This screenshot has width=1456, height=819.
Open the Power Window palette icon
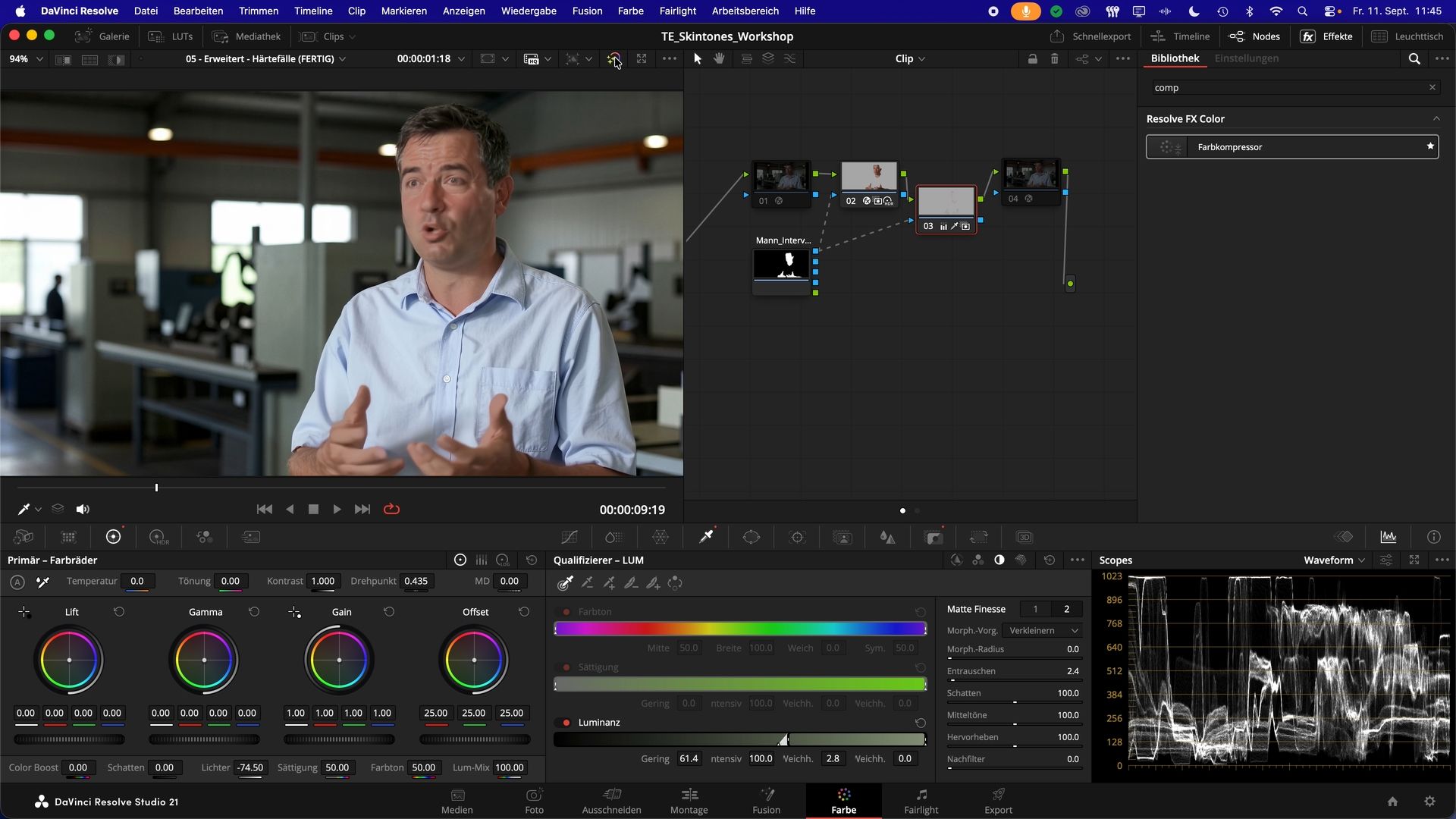tap(752, 537)
